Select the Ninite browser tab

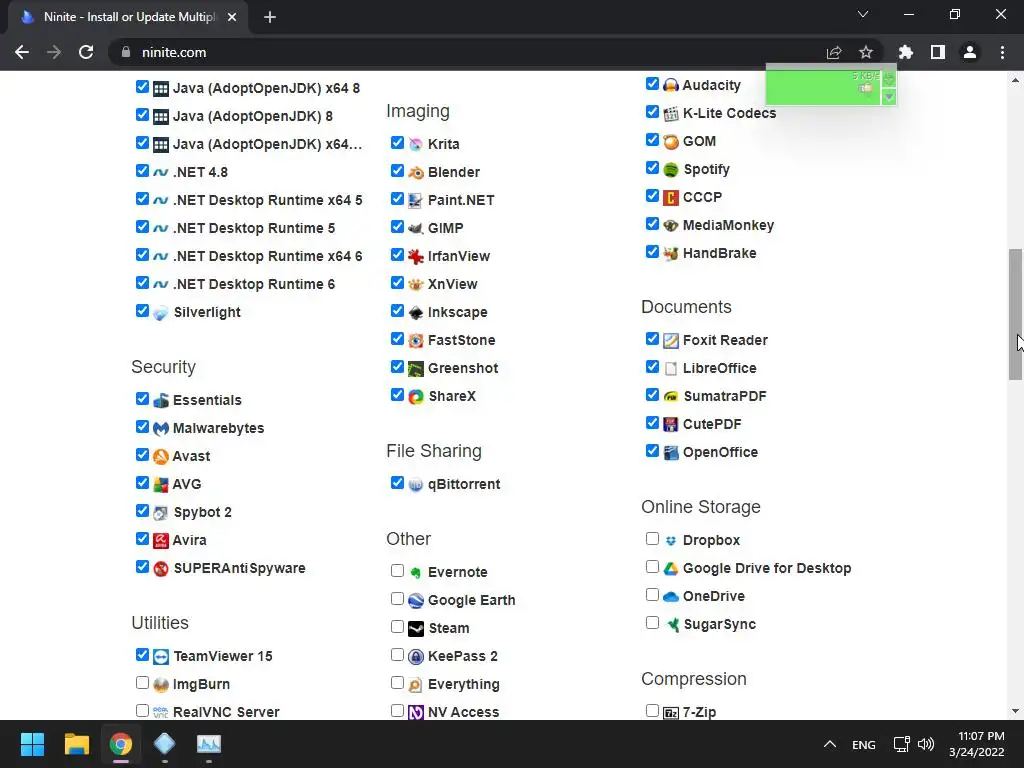[128, 17]
